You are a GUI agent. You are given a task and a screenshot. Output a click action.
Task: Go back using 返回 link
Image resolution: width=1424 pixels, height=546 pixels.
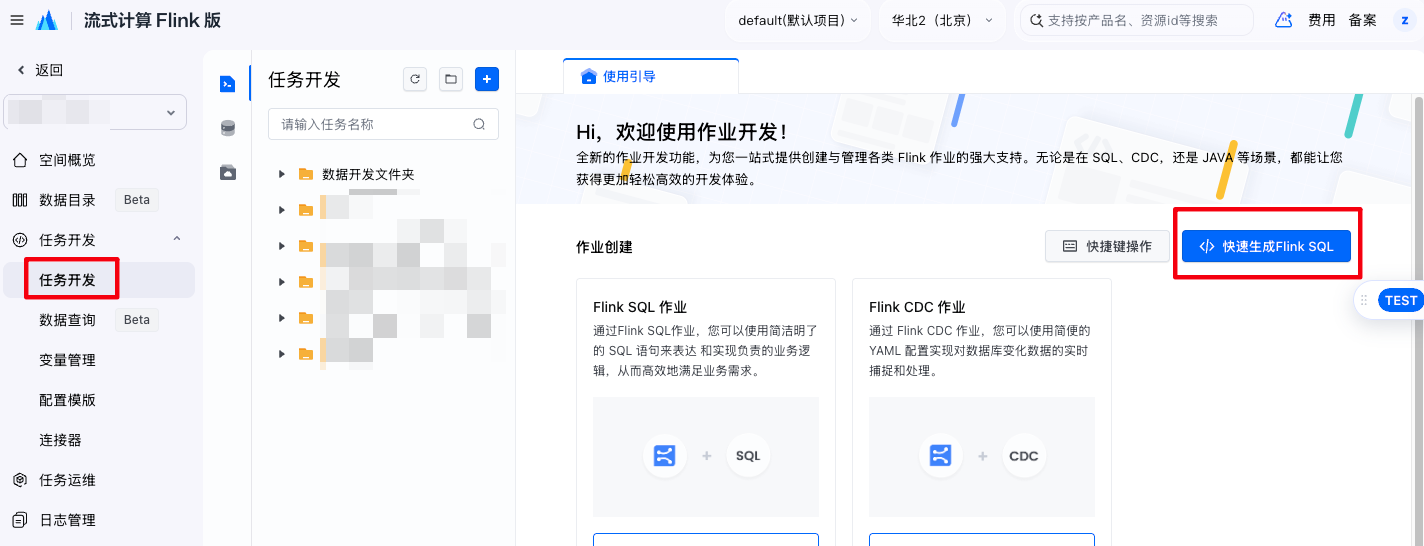point(41,70)
